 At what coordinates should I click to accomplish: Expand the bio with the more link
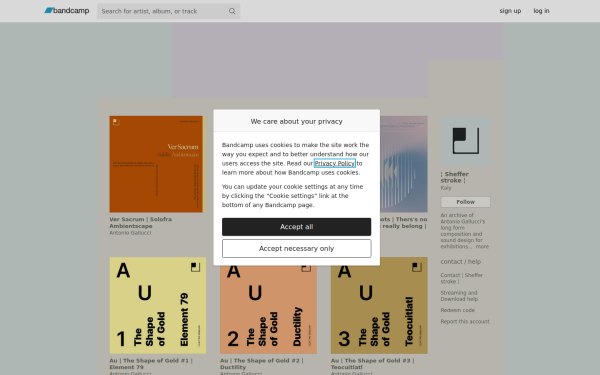tap(482, 247)
